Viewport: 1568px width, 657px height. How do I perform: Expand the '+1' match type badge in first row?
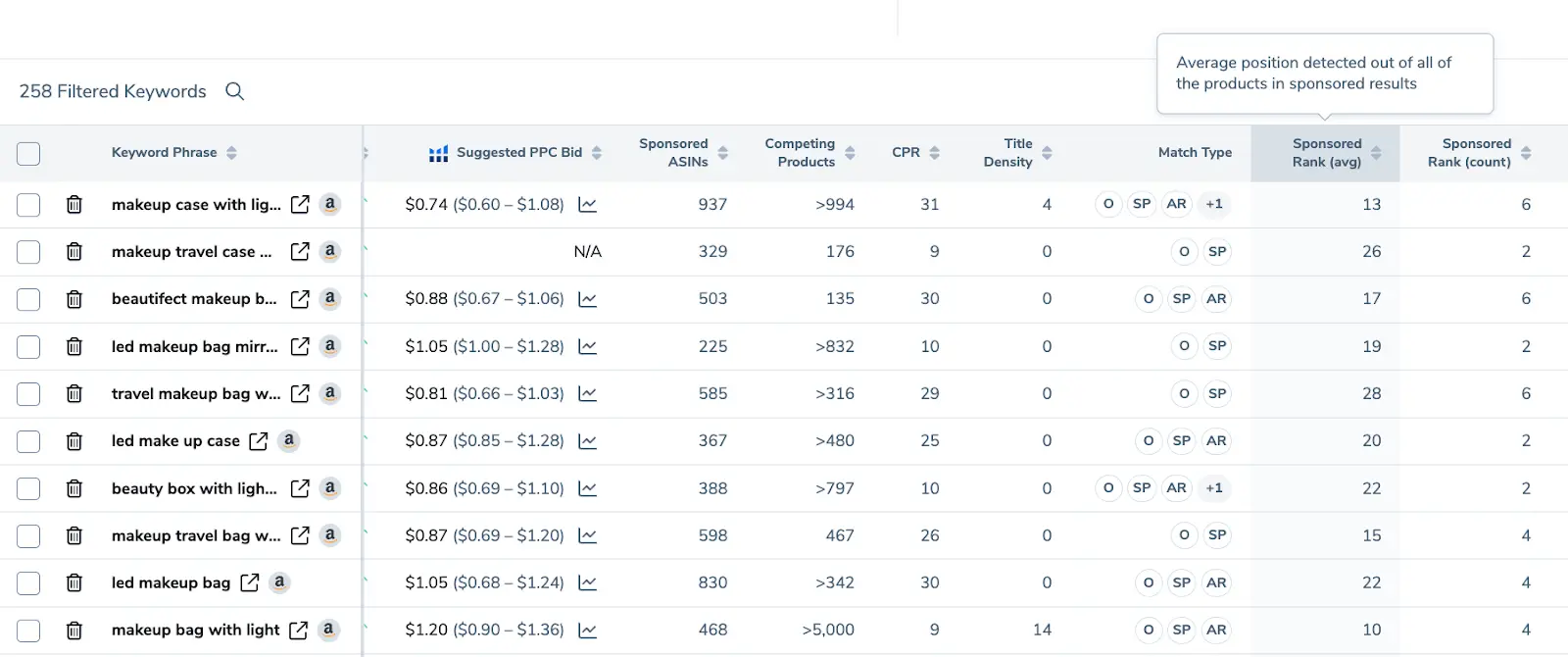(x=1213, y=204)
